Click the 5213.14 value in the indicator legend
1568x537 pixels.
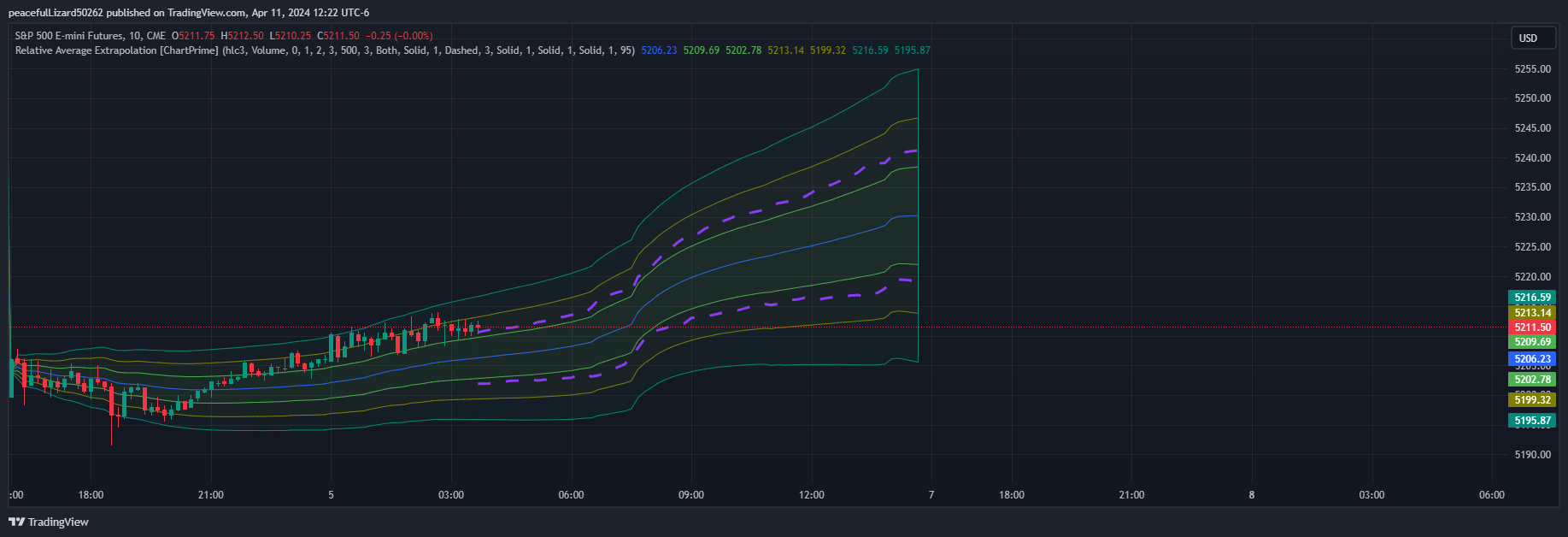[x=785, y=50]
